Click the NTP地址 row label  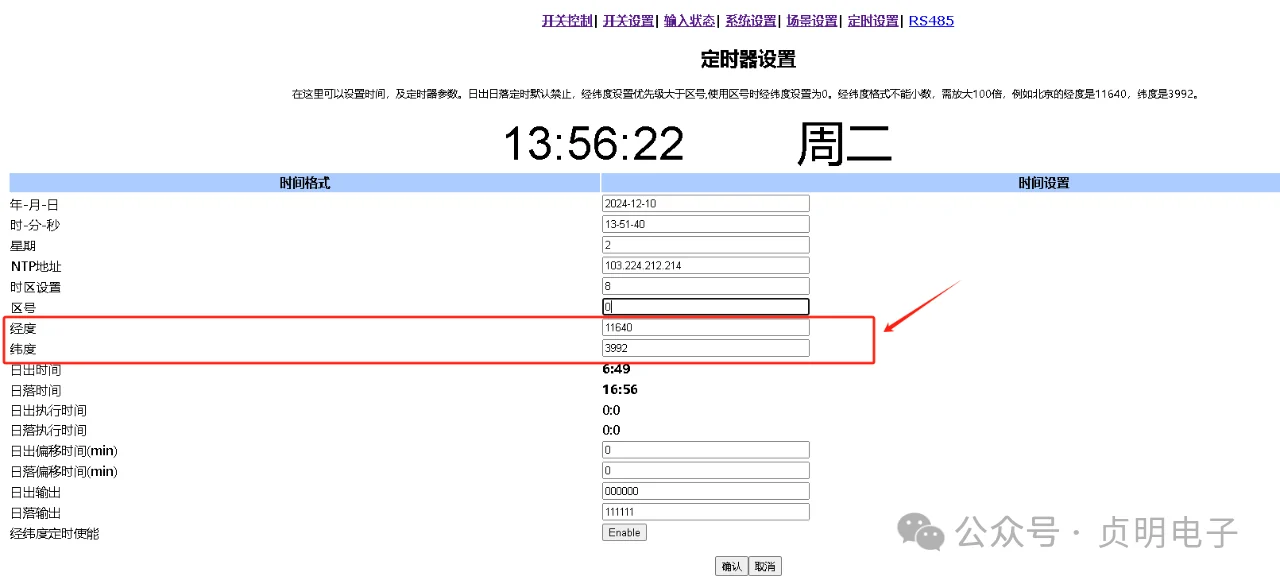tap(36, 266)
